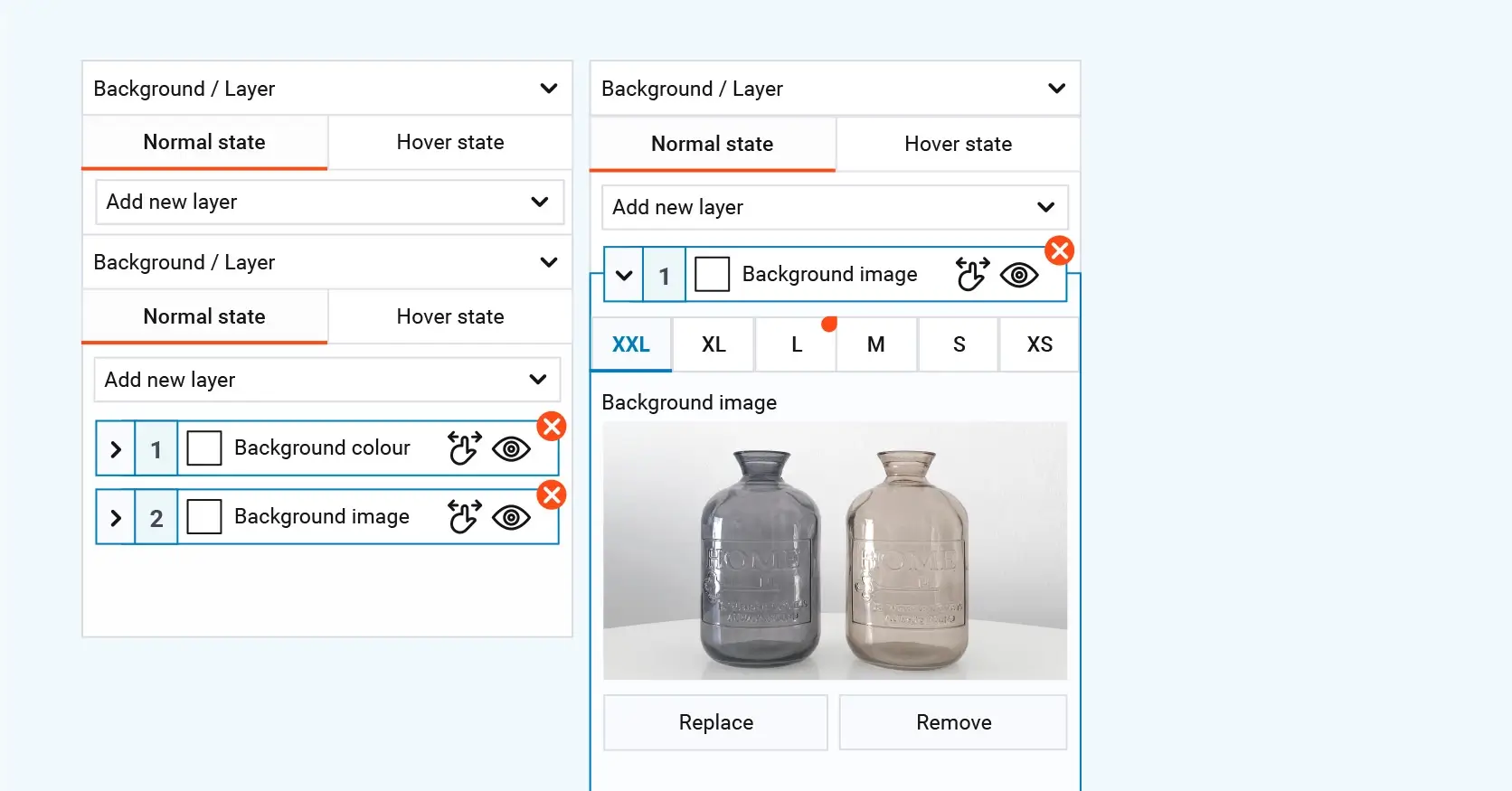The width and height of the screenshot is (1512, 791).
Task: Delete right panel Background image layer with red X
Action: point(1060,250)
